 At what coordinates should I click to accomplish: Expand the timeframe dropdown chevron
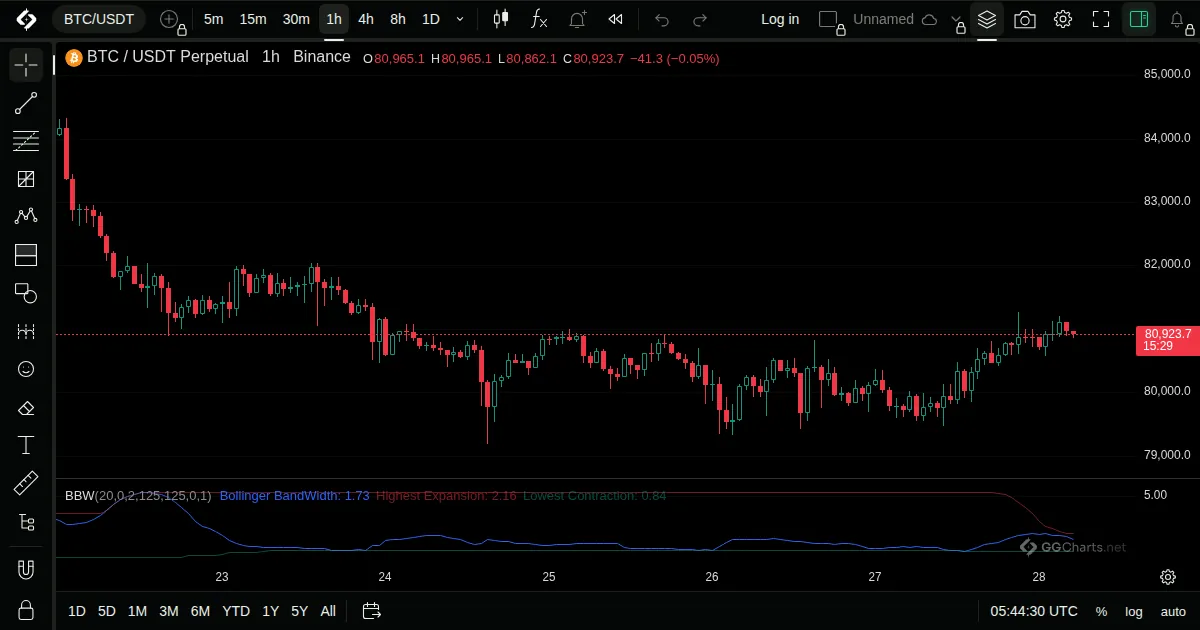click(460, 19)
